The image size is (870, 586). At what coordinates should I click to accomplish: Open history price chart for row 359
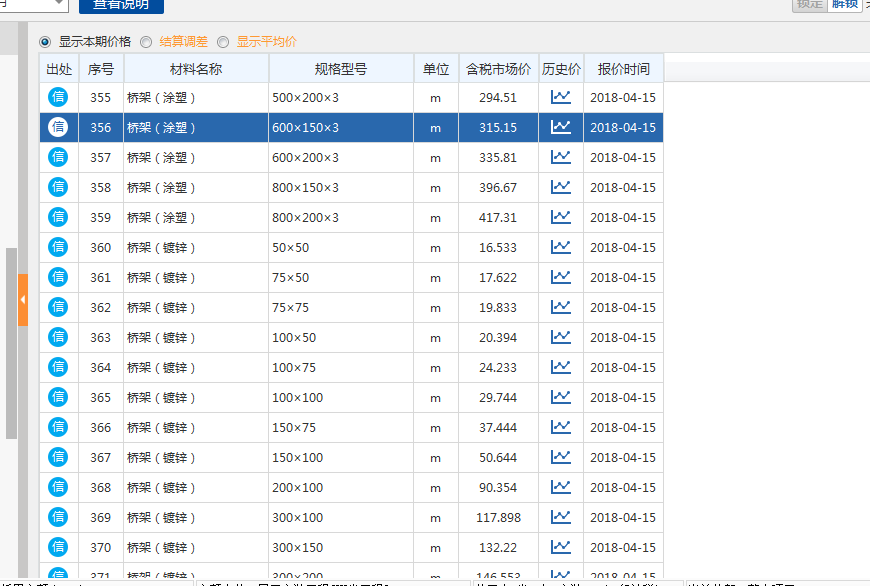tap(560, 217)
